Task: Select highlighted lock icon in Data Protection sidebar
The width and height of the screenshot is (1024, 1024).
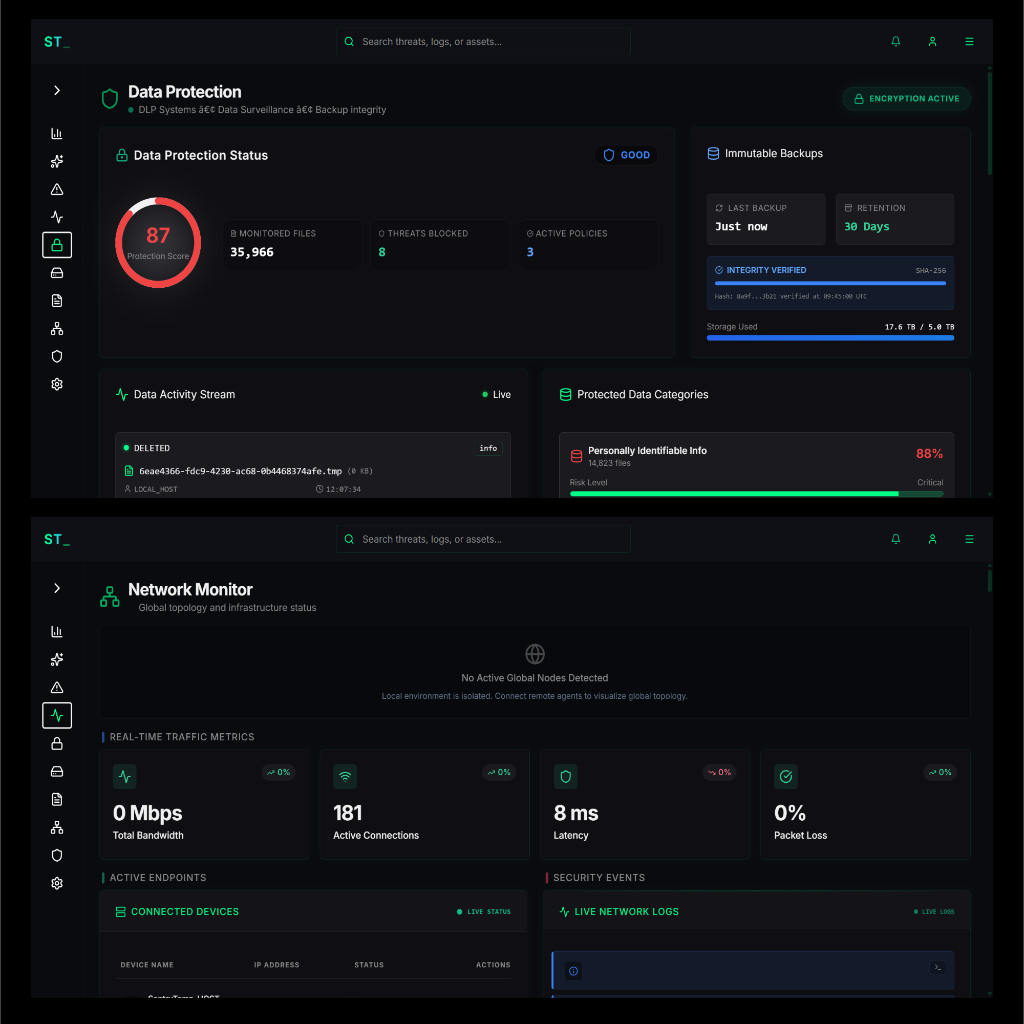Action: point(57,245)
